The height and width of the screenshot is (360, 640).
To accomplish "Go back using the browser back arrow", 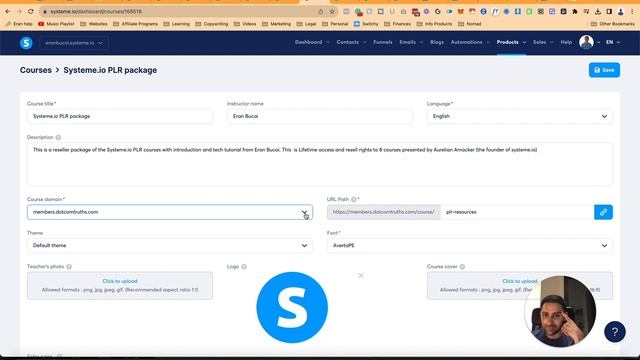I will tap(8, 11).
